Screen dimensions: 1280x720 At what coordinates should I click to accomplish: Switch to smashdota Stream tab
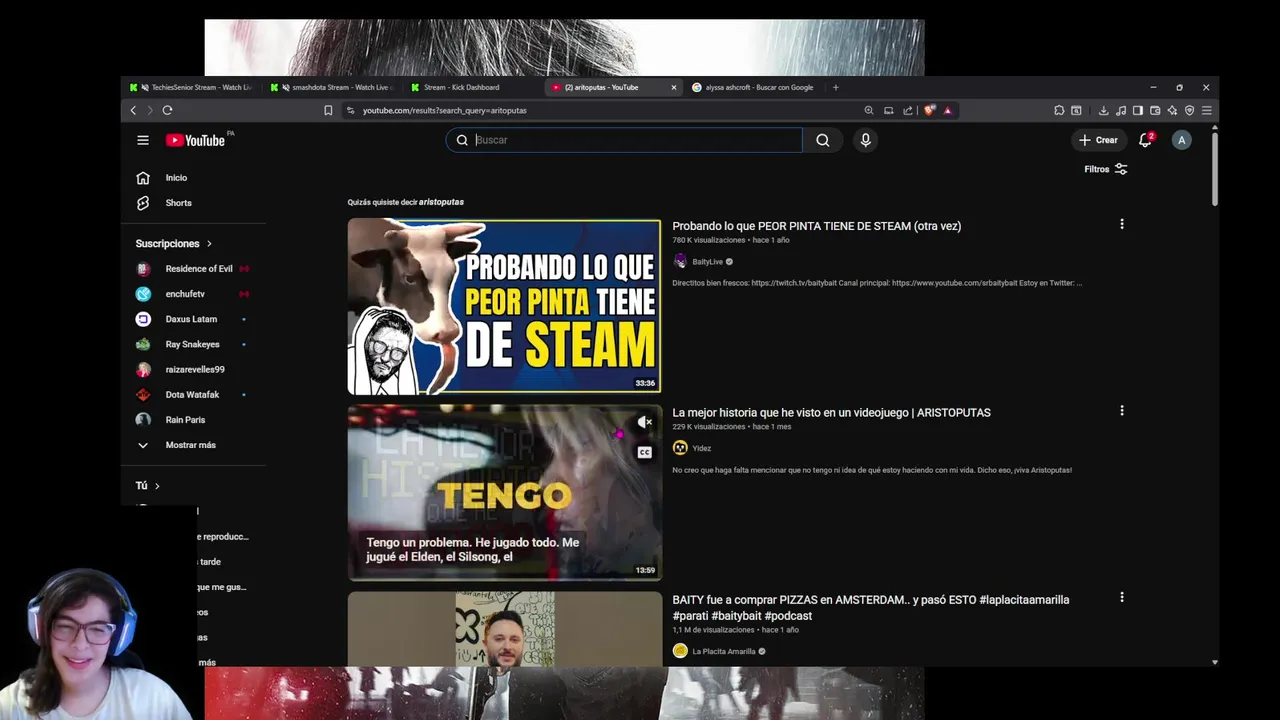(333, 87)
